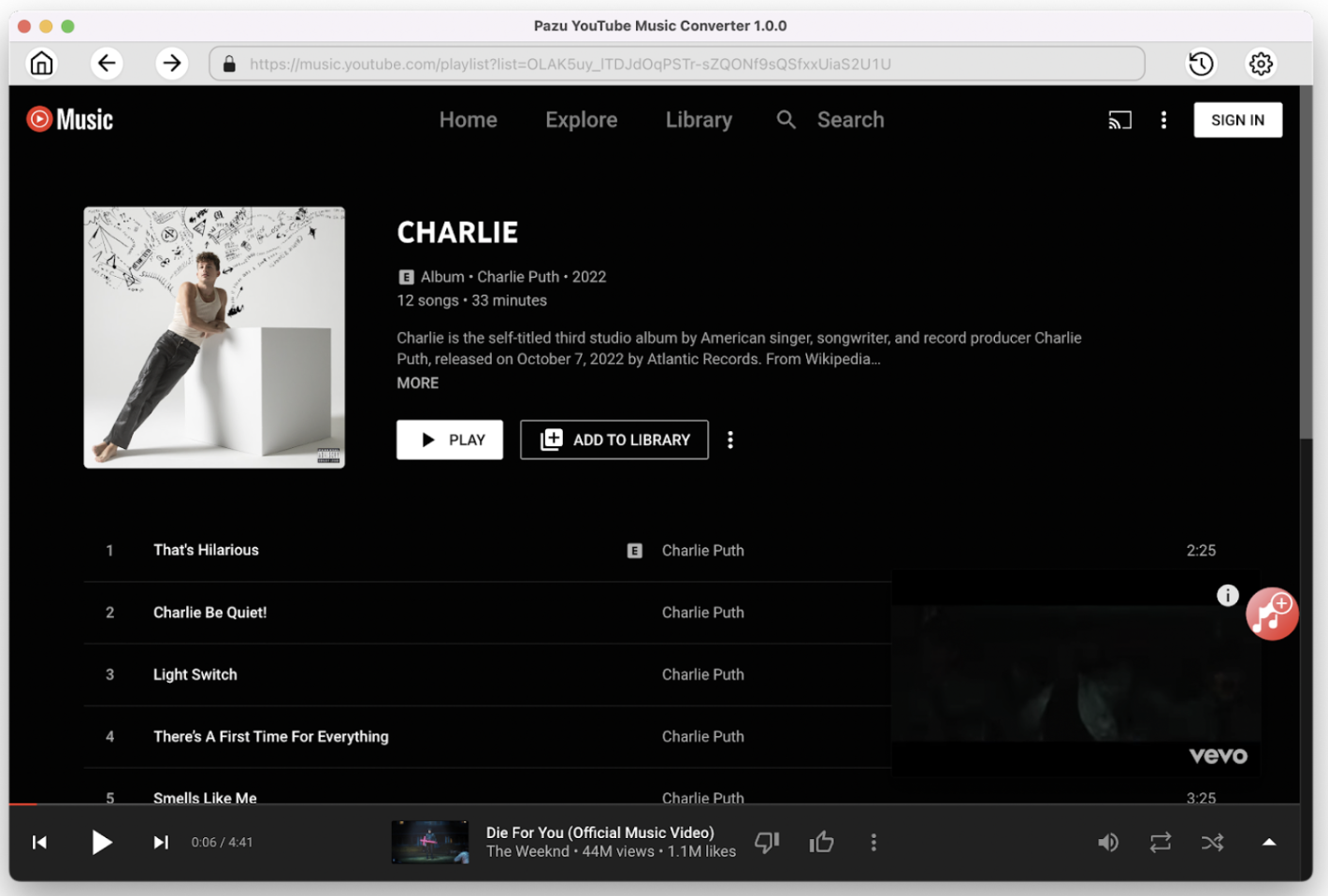Navigate forward with the right arrow

click(x=171, y=64)
